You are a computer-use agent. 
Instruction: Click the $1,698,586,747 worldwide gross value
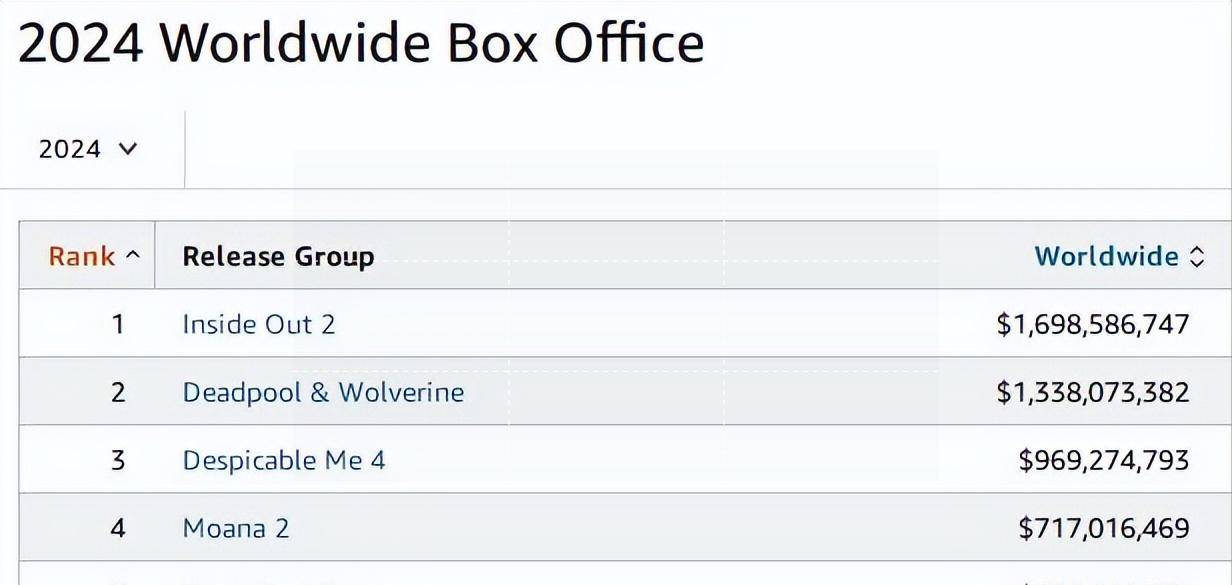point(1093,324)
